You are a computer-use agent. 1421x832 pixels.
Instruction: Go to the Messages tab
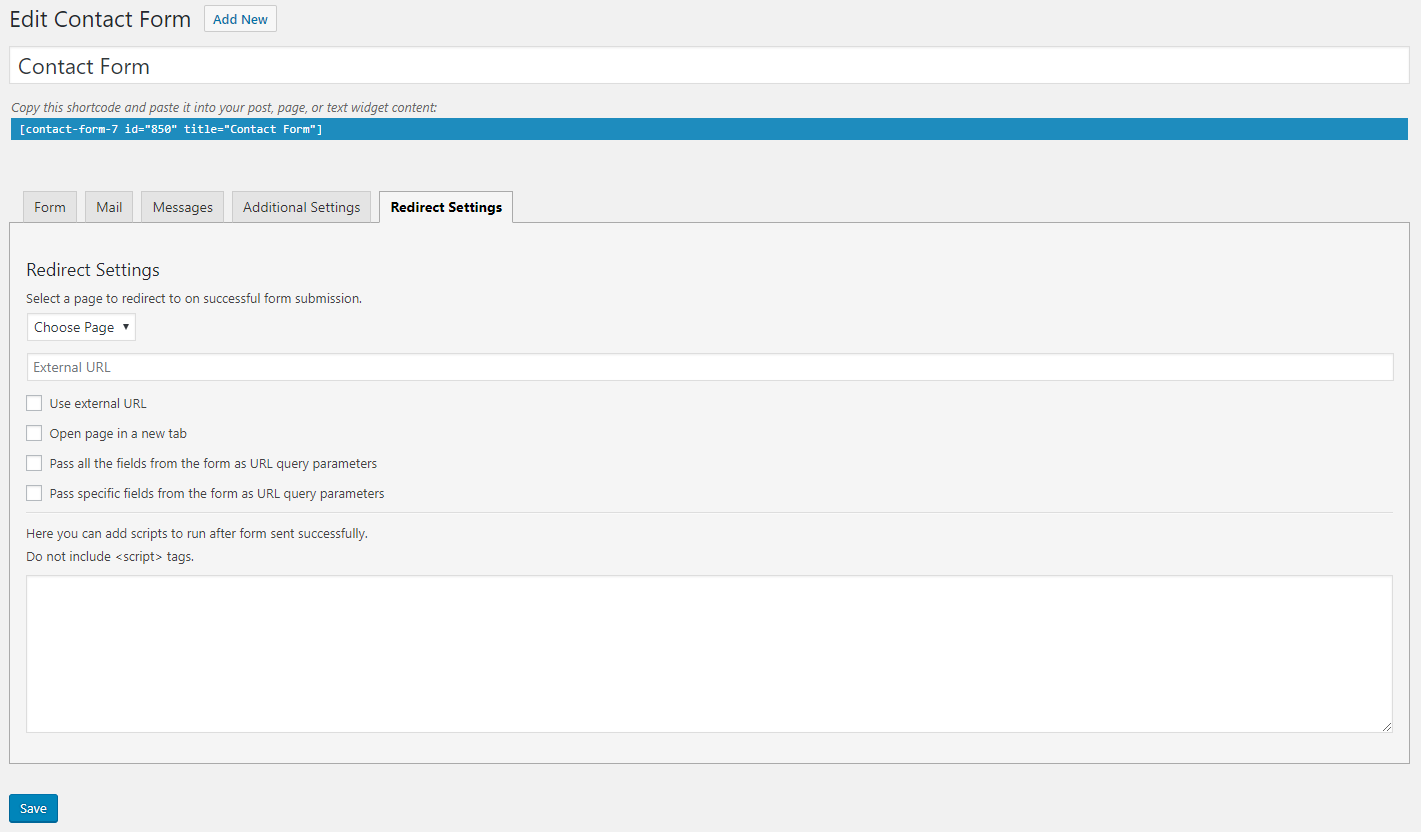tap(182, 207)
